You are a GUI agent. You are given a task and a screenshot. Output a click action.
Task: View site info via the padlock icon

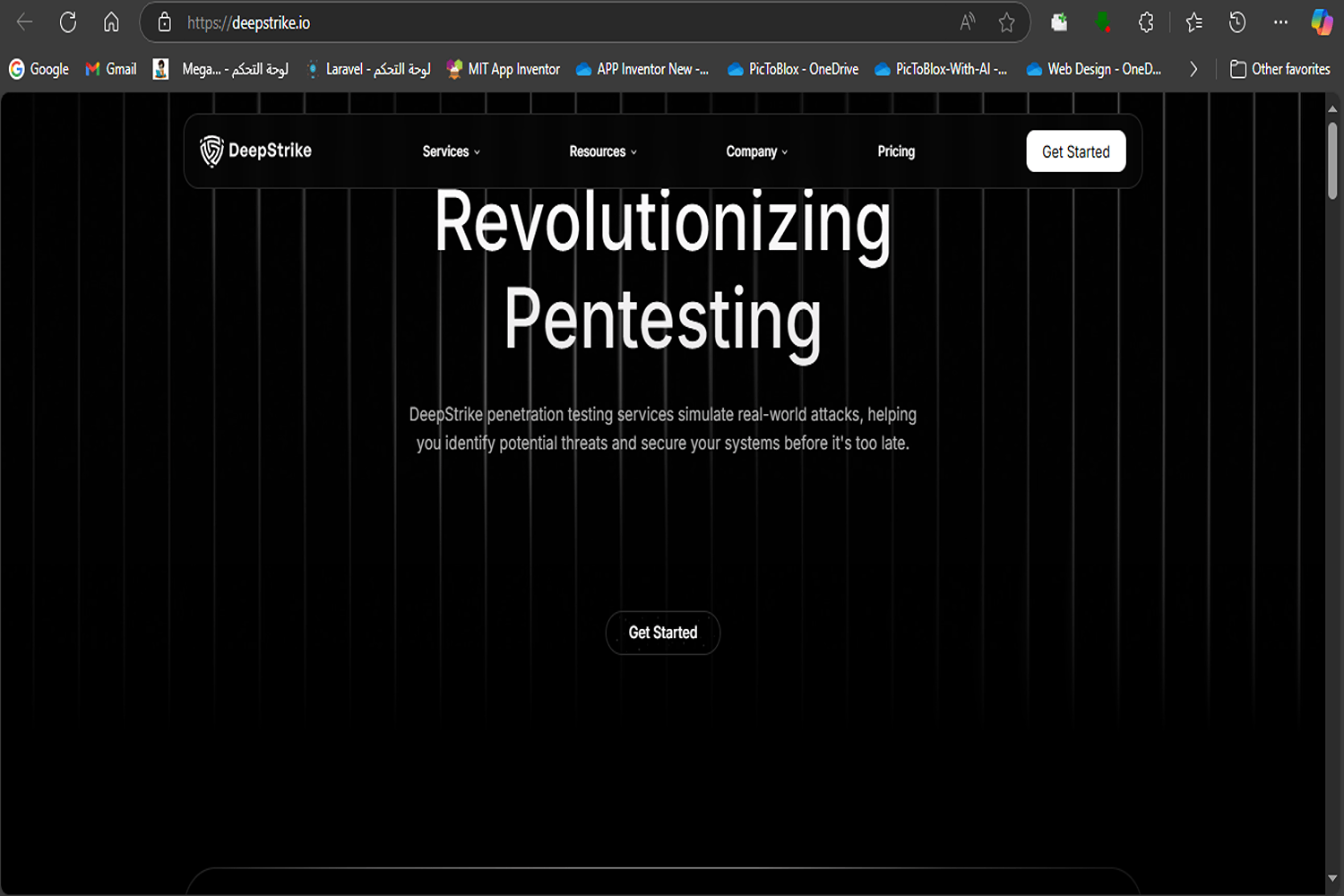(165, 22)
